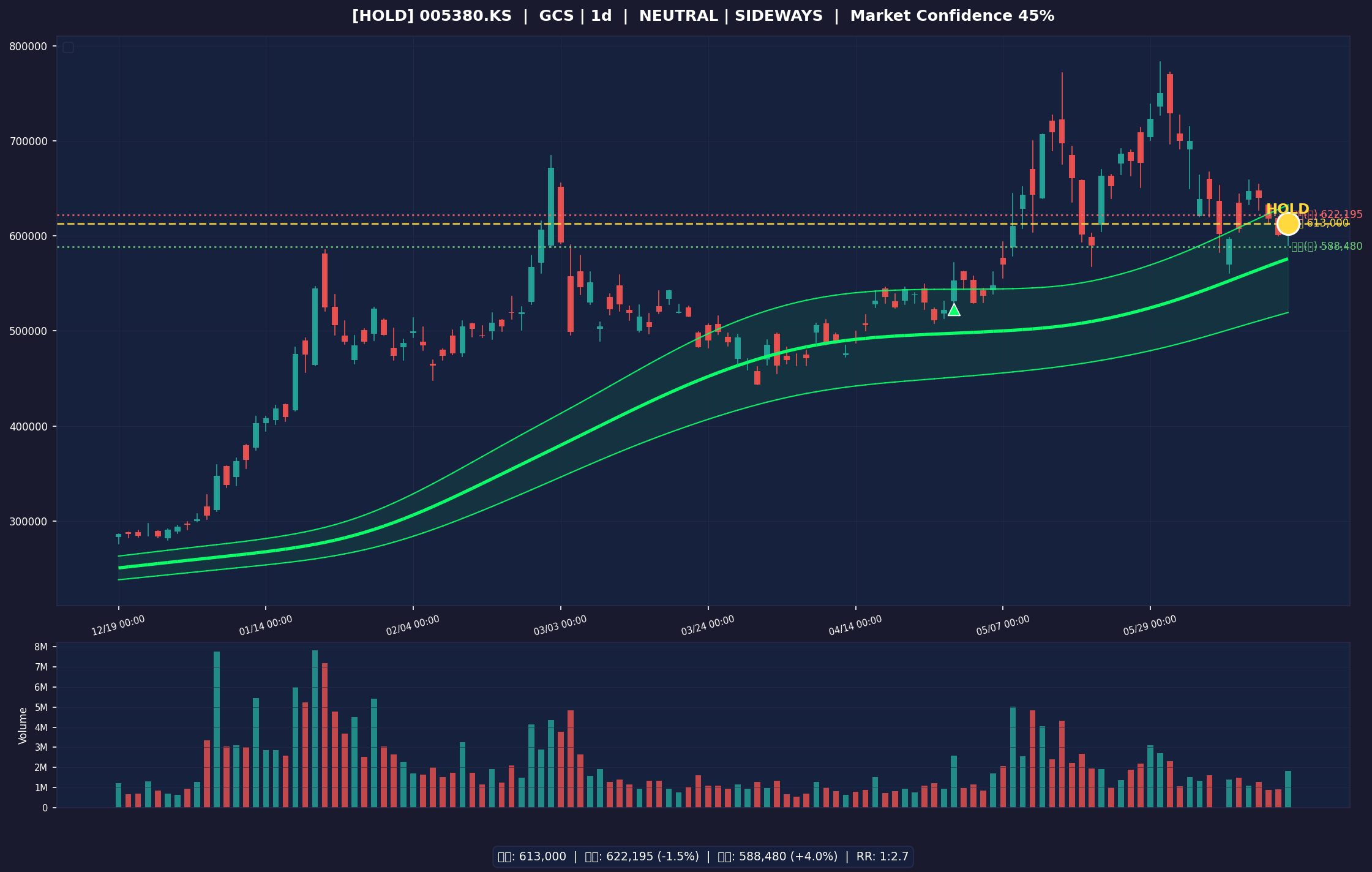The width and height of the screenshot is (1372, 872).
Task: Select the 02/04 00:00 date tick label
Action: (x=413, y=625)
